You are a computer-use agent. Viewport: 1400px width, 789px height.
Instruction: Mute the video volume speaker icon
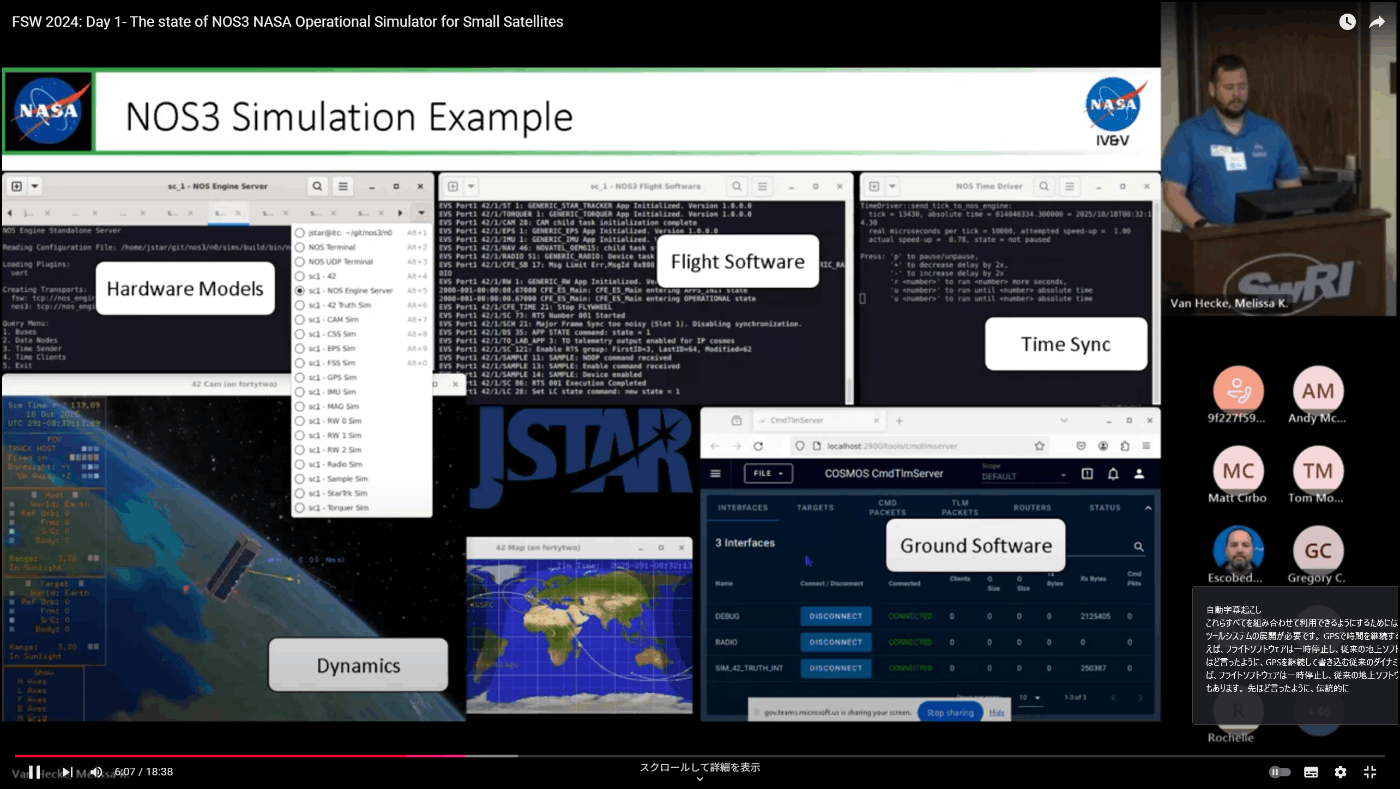(96, 772)
